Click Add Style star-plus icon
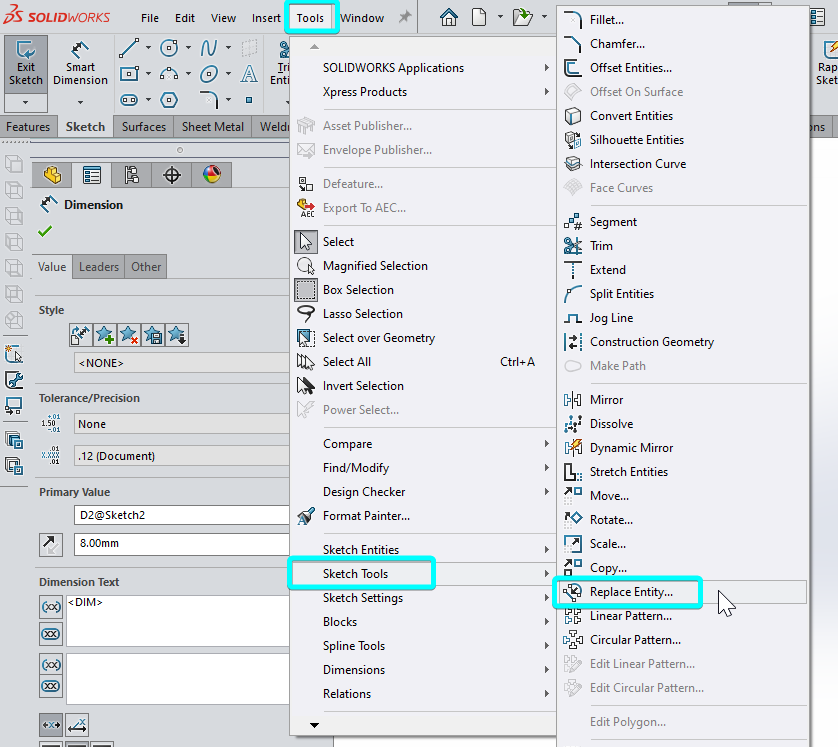This screenshot has width=838, height=747. tap(105, 335)
